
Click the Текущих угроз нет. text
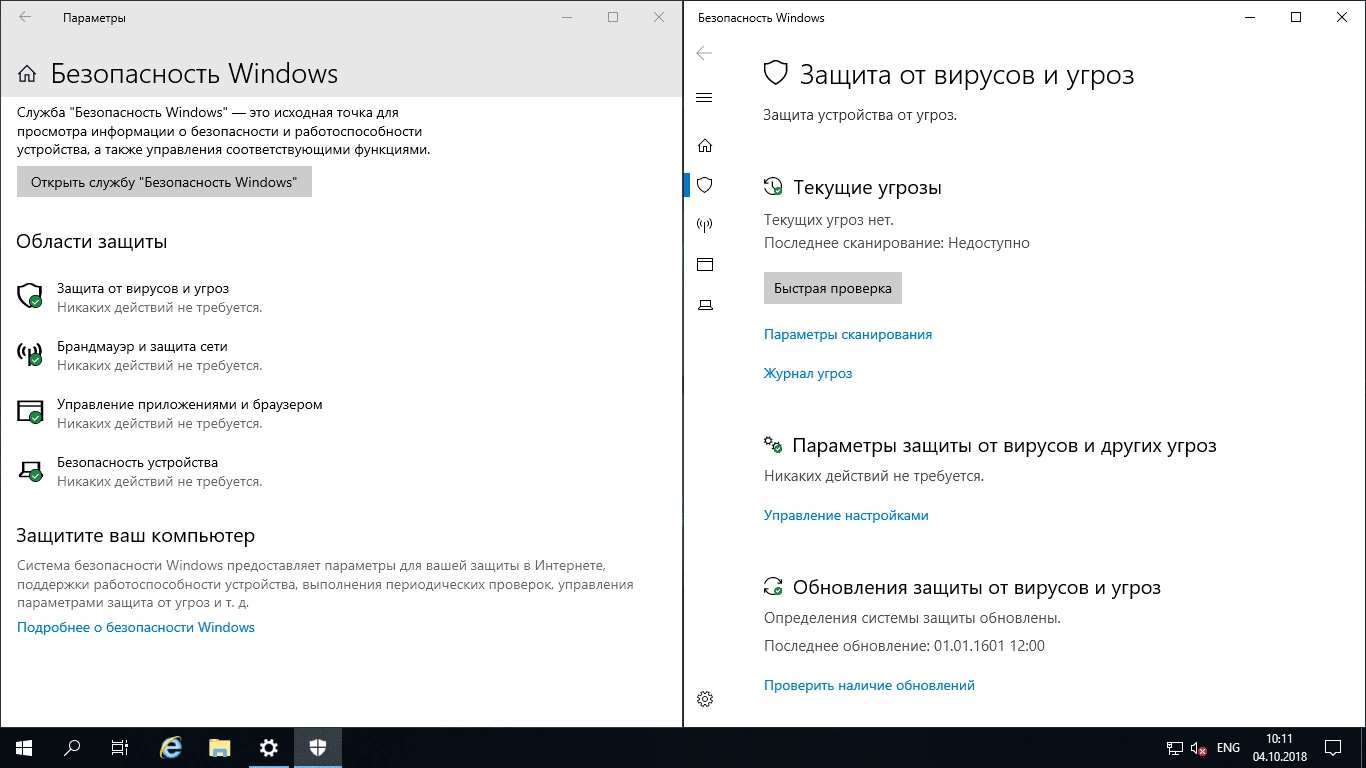[x=829, y=219]
